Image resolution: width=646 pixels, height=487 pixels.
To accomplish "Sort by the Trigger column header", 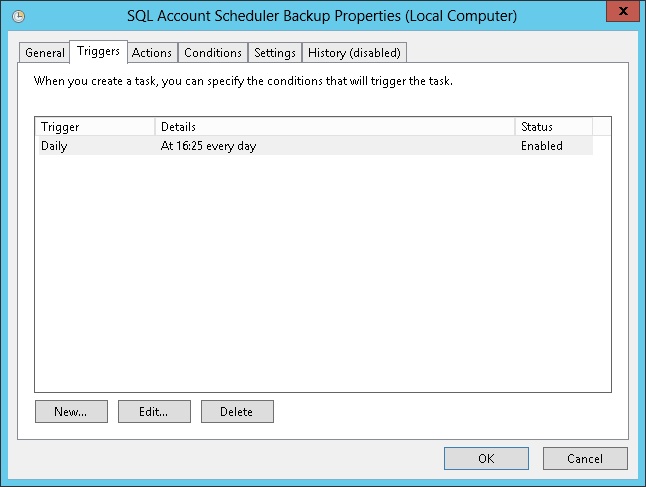I will (x=95, y=127).
